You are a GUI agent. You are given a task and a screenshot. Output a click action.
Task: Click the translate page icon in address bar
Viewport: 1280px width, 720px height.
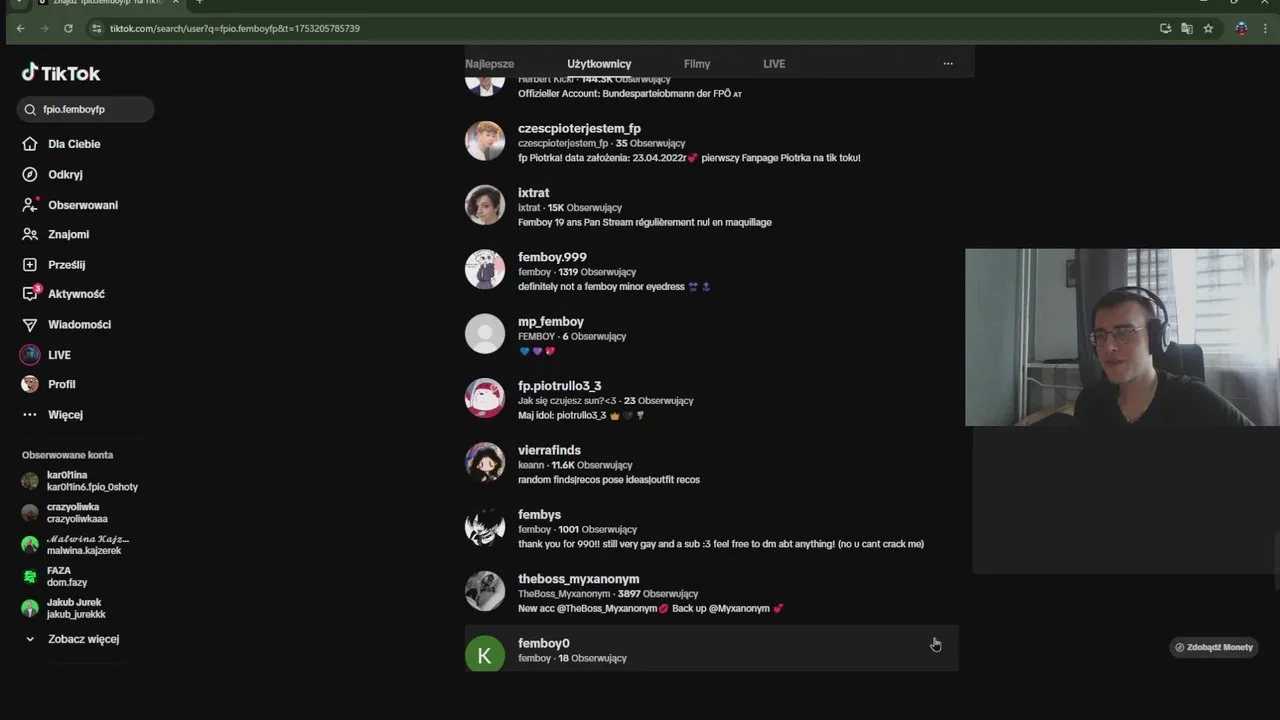(x=1187, y=28)
